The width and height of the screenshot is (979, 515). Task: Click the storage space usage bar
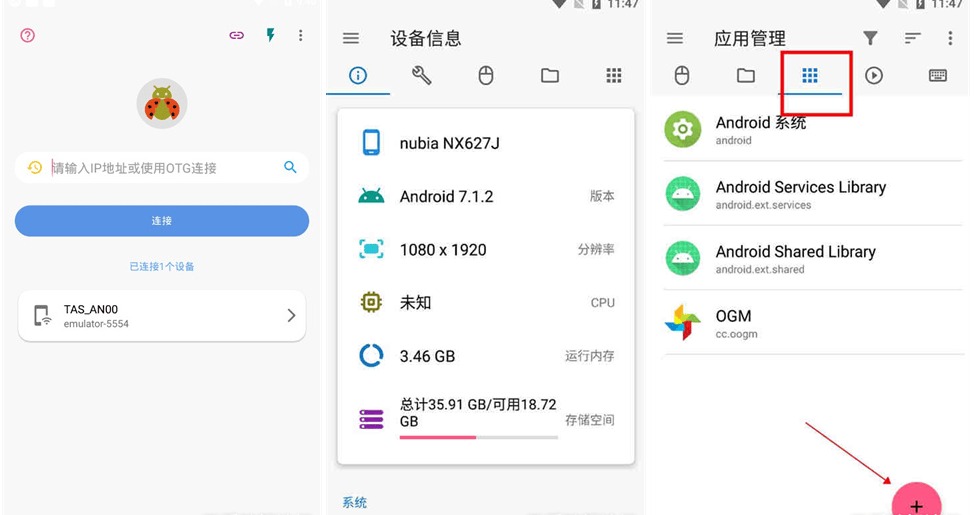click(479, 437)
